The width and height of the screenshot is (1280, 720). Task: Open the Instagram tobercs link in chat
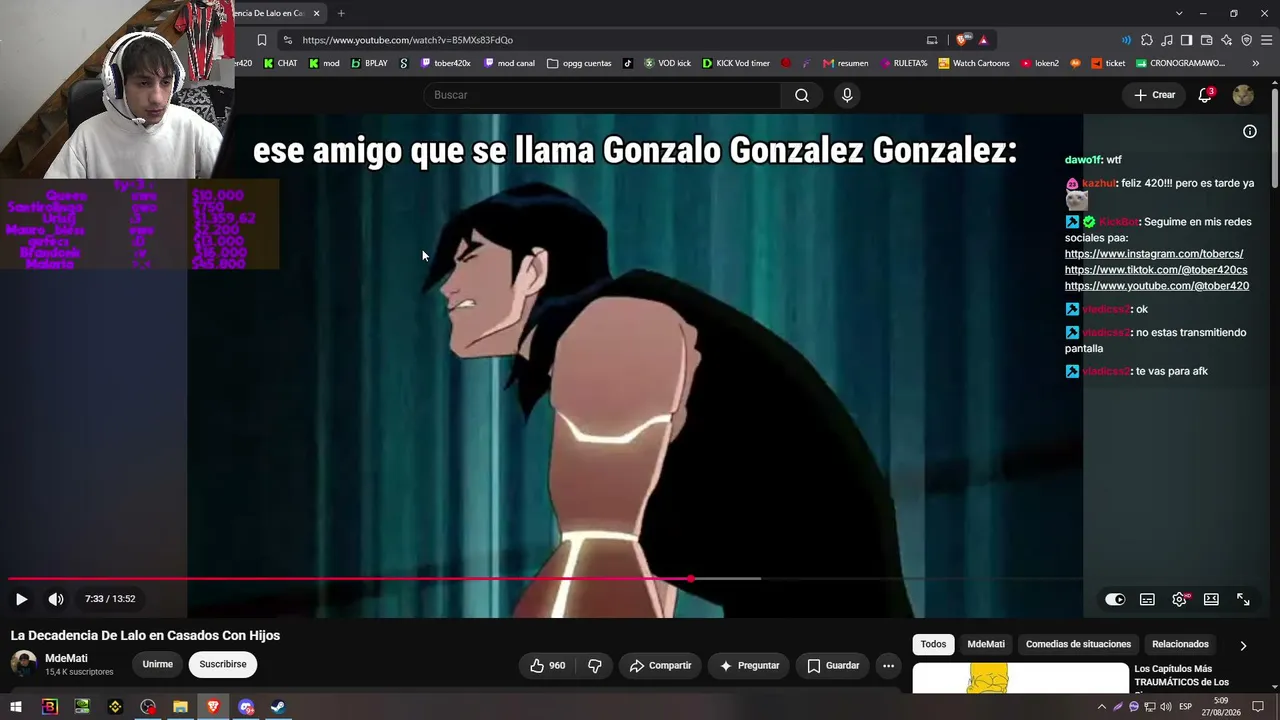coord(1154,254)
